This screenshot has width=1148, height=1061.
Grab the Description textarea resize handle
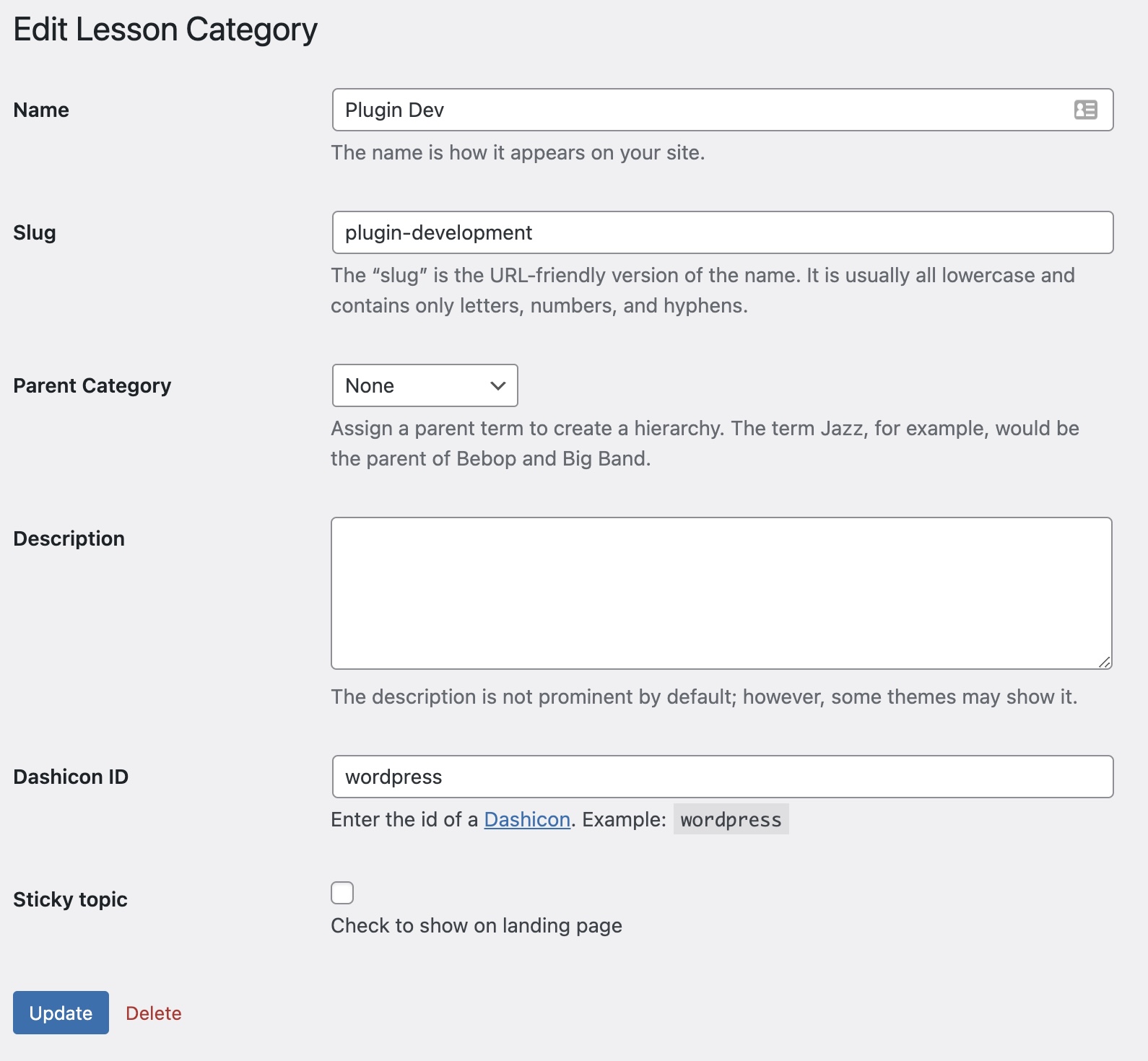point(1105,662)
